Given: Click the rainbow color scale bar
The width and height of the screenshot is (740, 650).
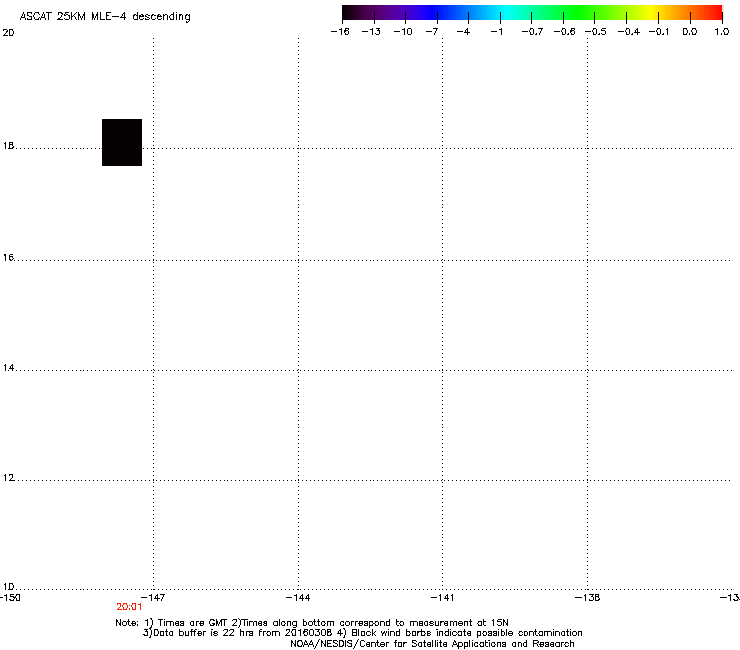Looking at the screenshot, I should [532, 13].
